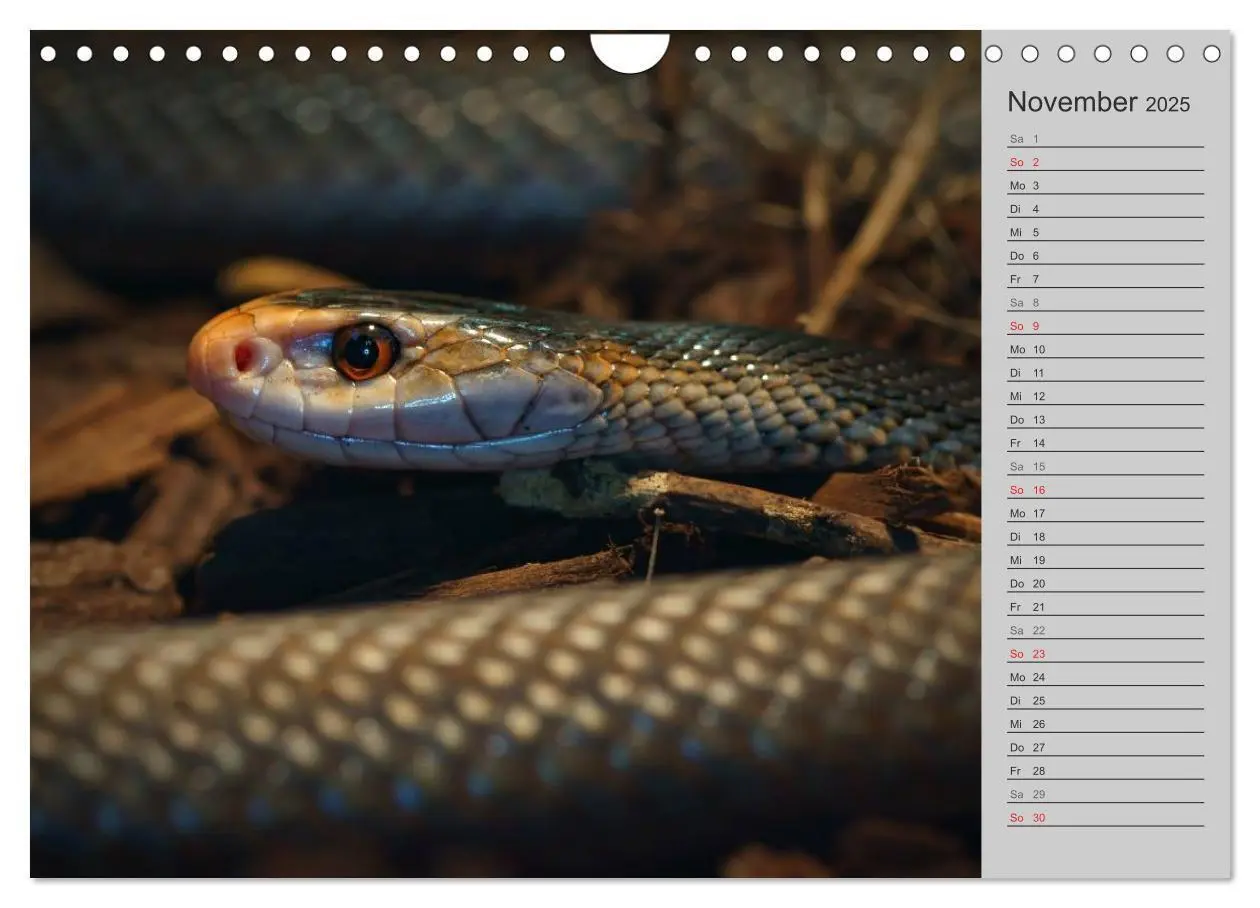Click the grey 'Sa 8' row
1260x908 pixels.
point(1105,302)
